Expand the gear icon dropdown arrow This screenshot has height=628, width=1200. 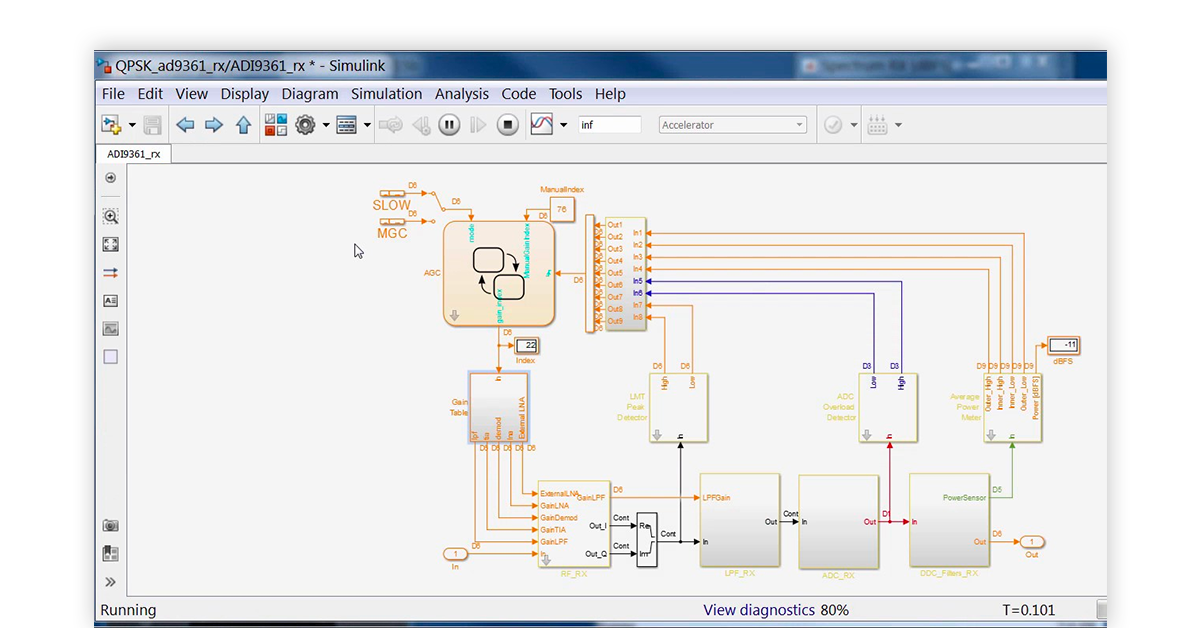[326, 126]
